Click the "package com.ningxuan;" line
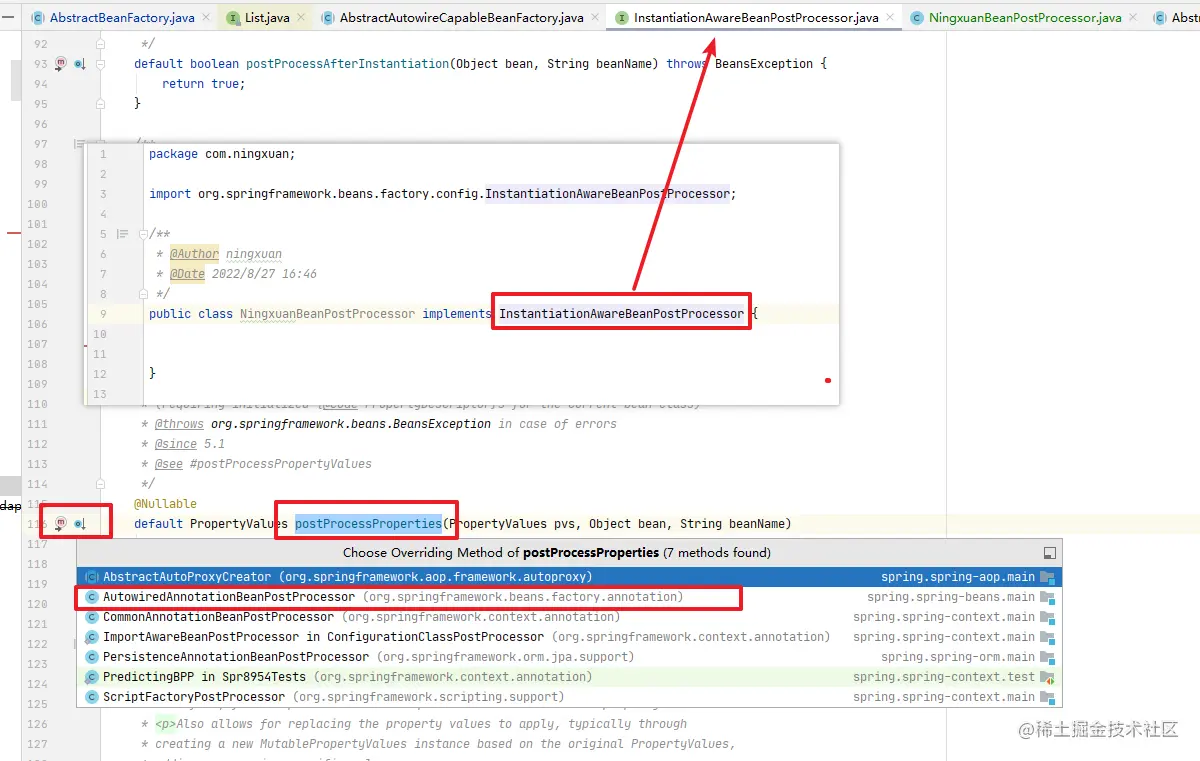The width and height of the screenshot is (1200, 761). pos(222,154)
